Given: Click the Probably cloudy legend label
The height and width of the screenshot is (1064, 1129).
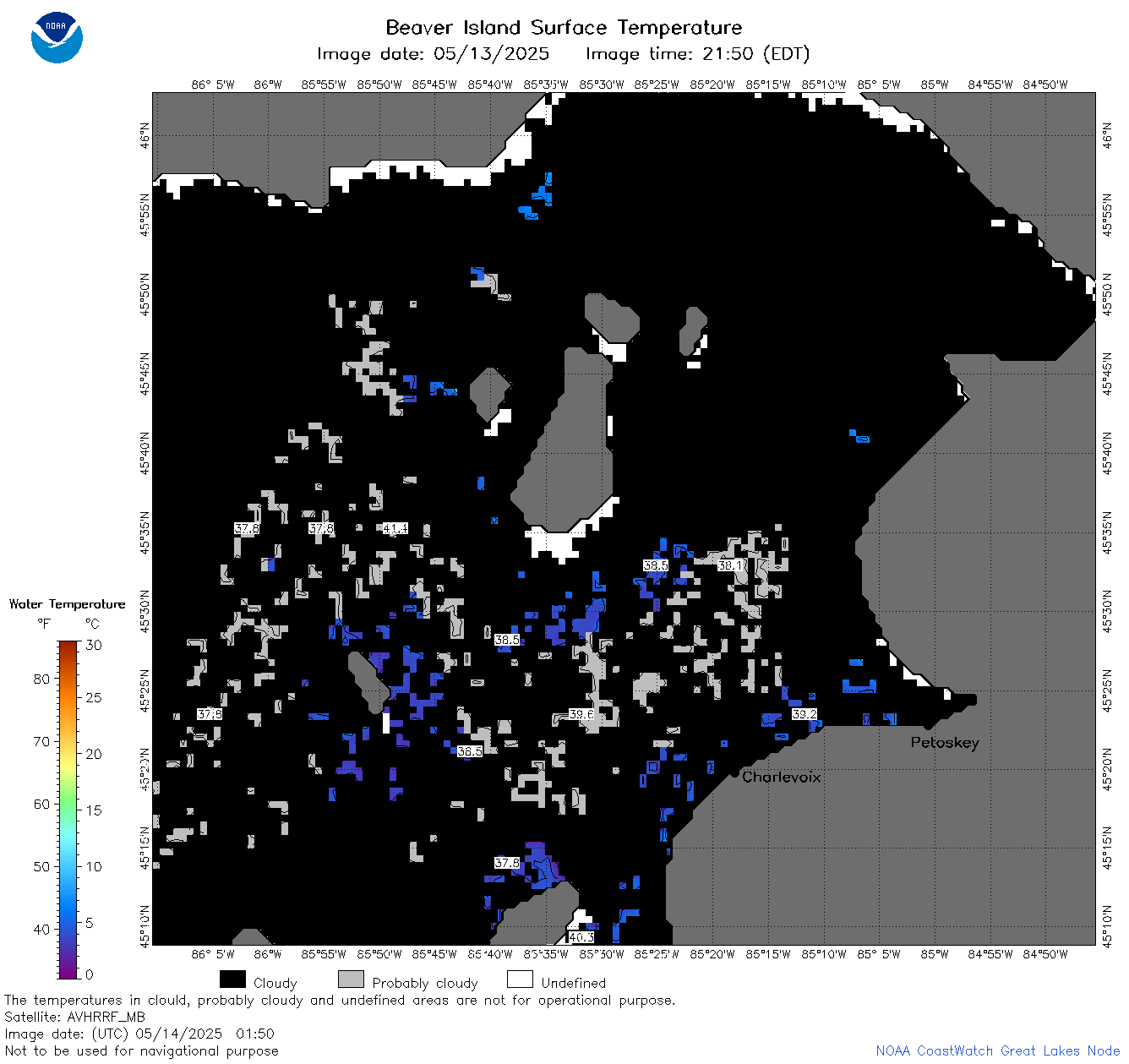Looking at the screenshot, I should pos(425,983).
